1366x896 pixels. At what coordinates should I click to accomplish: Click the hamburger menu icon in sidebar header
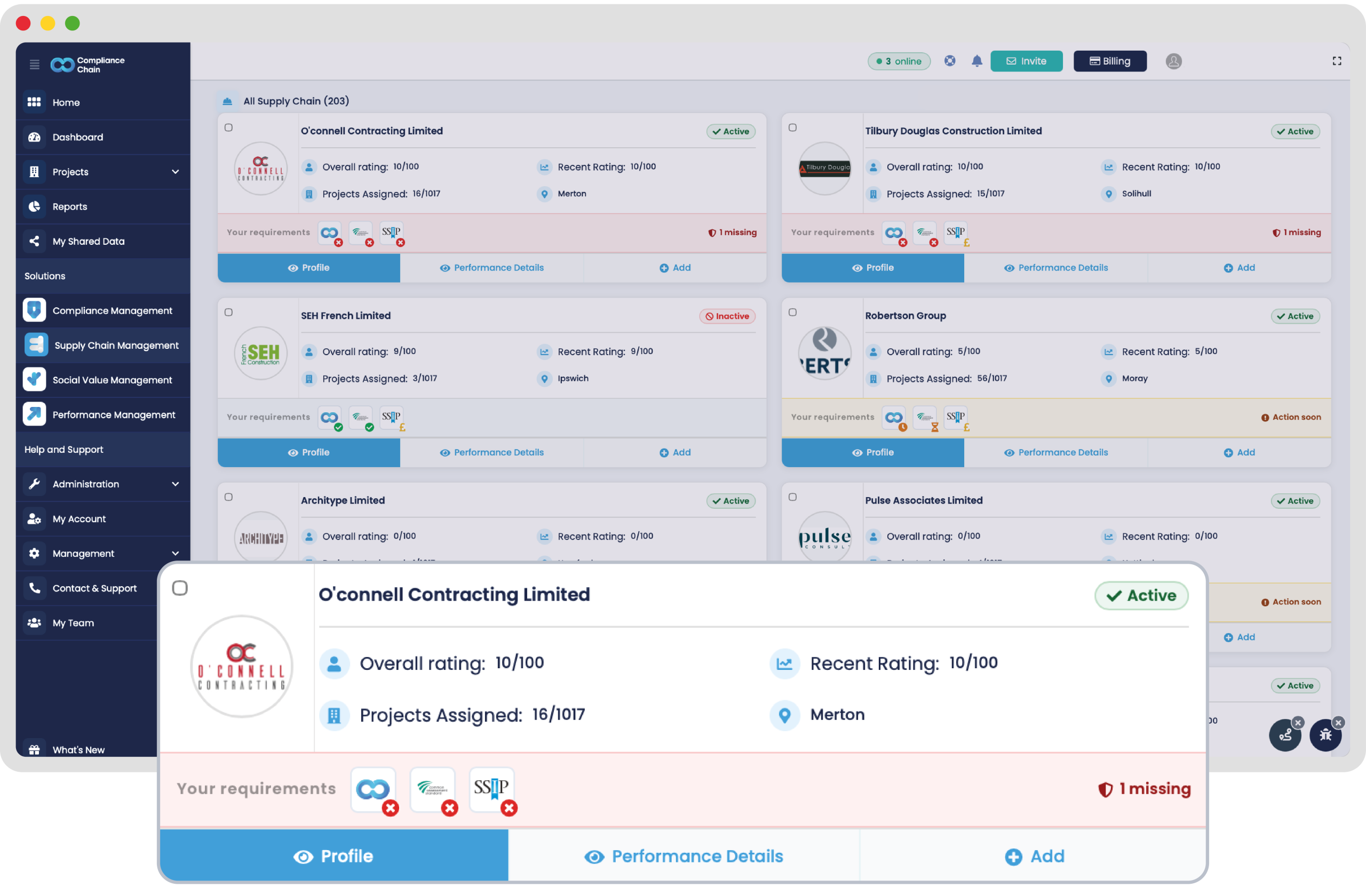point(35,64)
